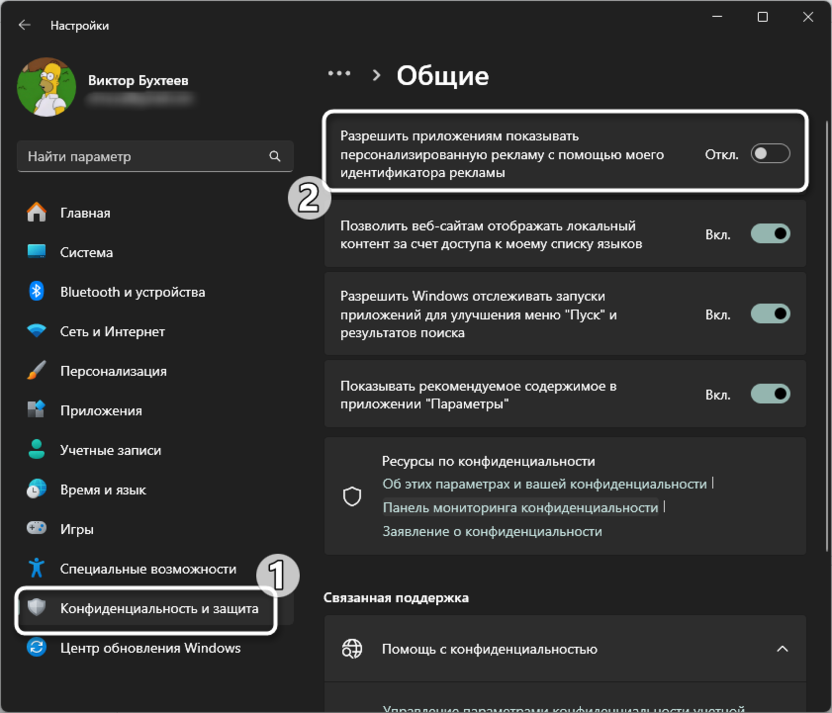The height and width of the screenshot is (713, 832).
Task: Click the Время и язык clock icon
Action: click(x=37, y=489)
